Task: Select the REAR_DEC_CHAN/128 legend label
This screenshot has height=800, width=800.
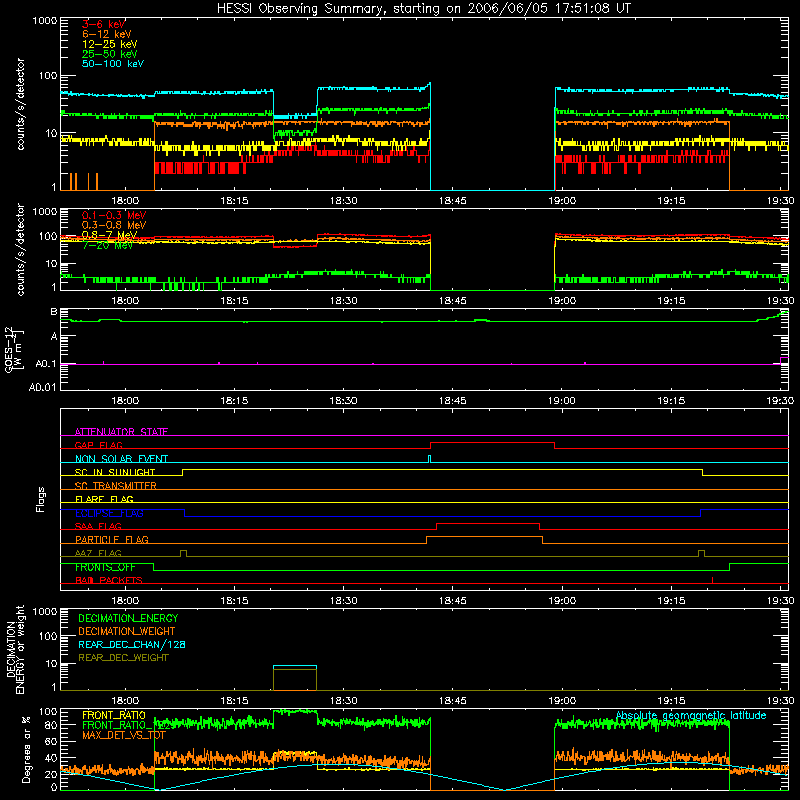Action: (x=132, y=644)
